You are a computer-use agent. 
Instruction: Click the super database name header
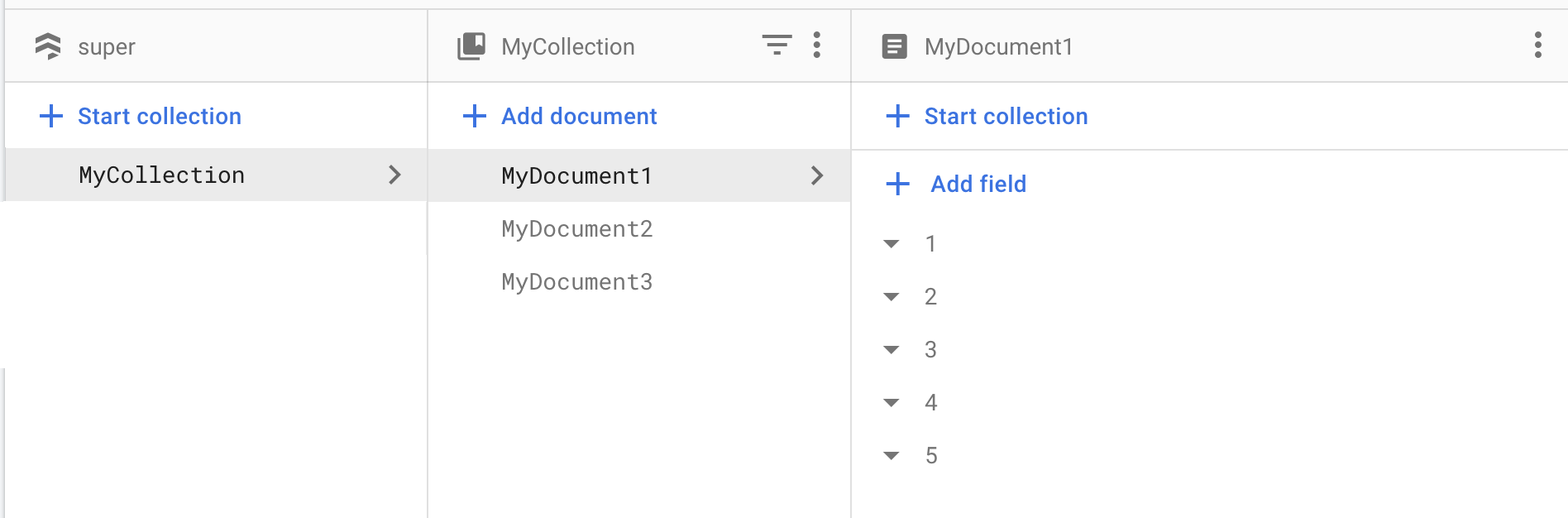coord(107,47)
